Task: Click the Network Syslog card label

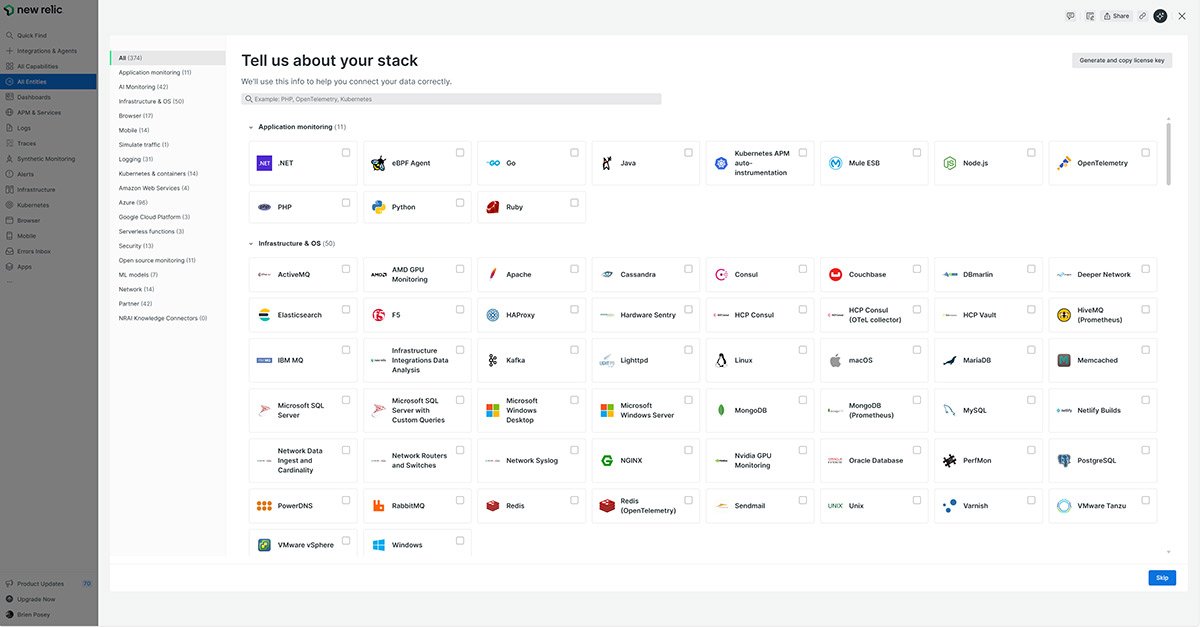Action: point(532,461)
